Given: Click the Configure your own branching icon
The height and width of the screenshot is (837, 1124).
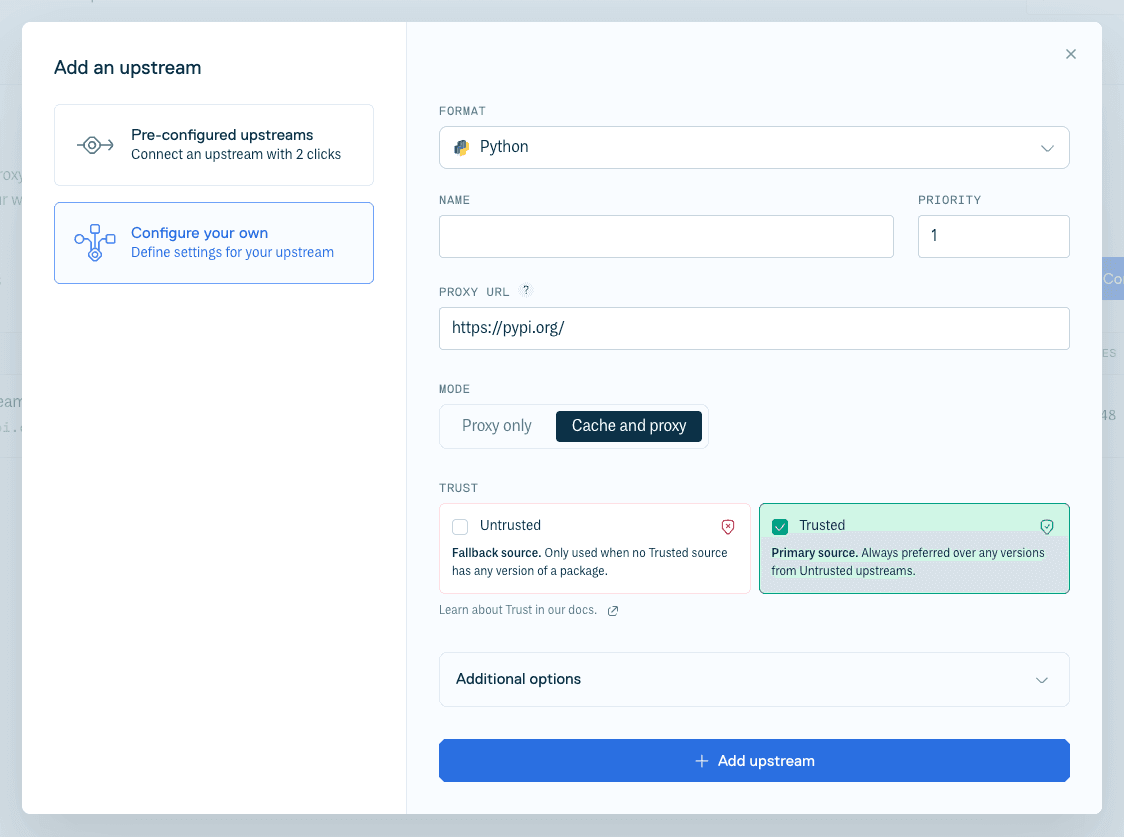Looking at the screenshot, I should click(95, 243).
